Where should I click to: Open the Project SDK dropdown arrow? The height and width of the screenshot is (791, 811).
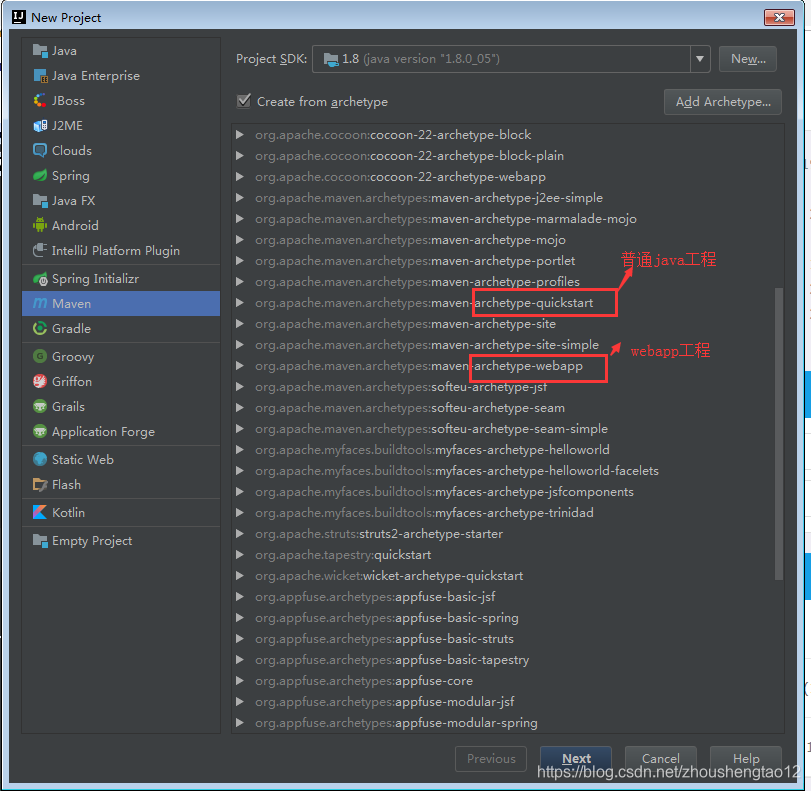[700, 59]
